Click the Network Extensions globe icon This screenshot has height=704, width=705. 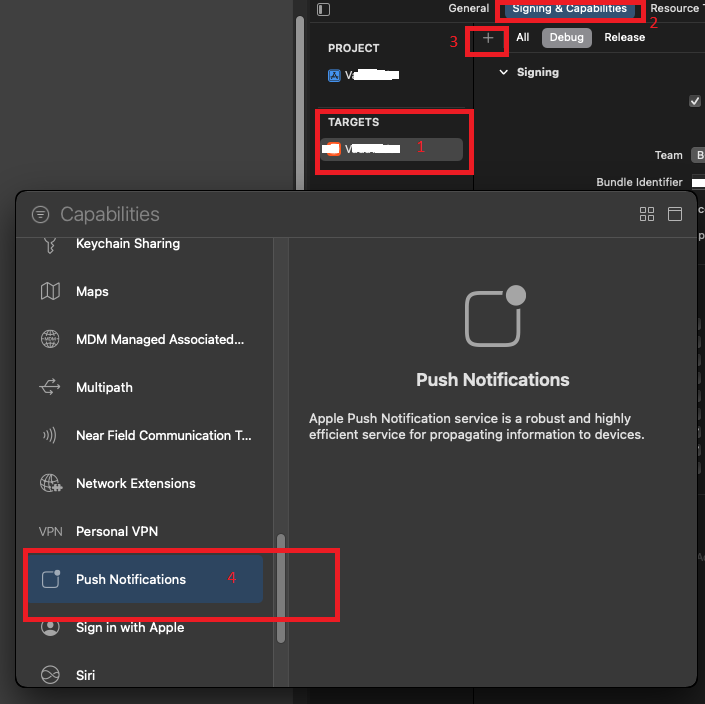pyautogui.click(x=51, y=483)
